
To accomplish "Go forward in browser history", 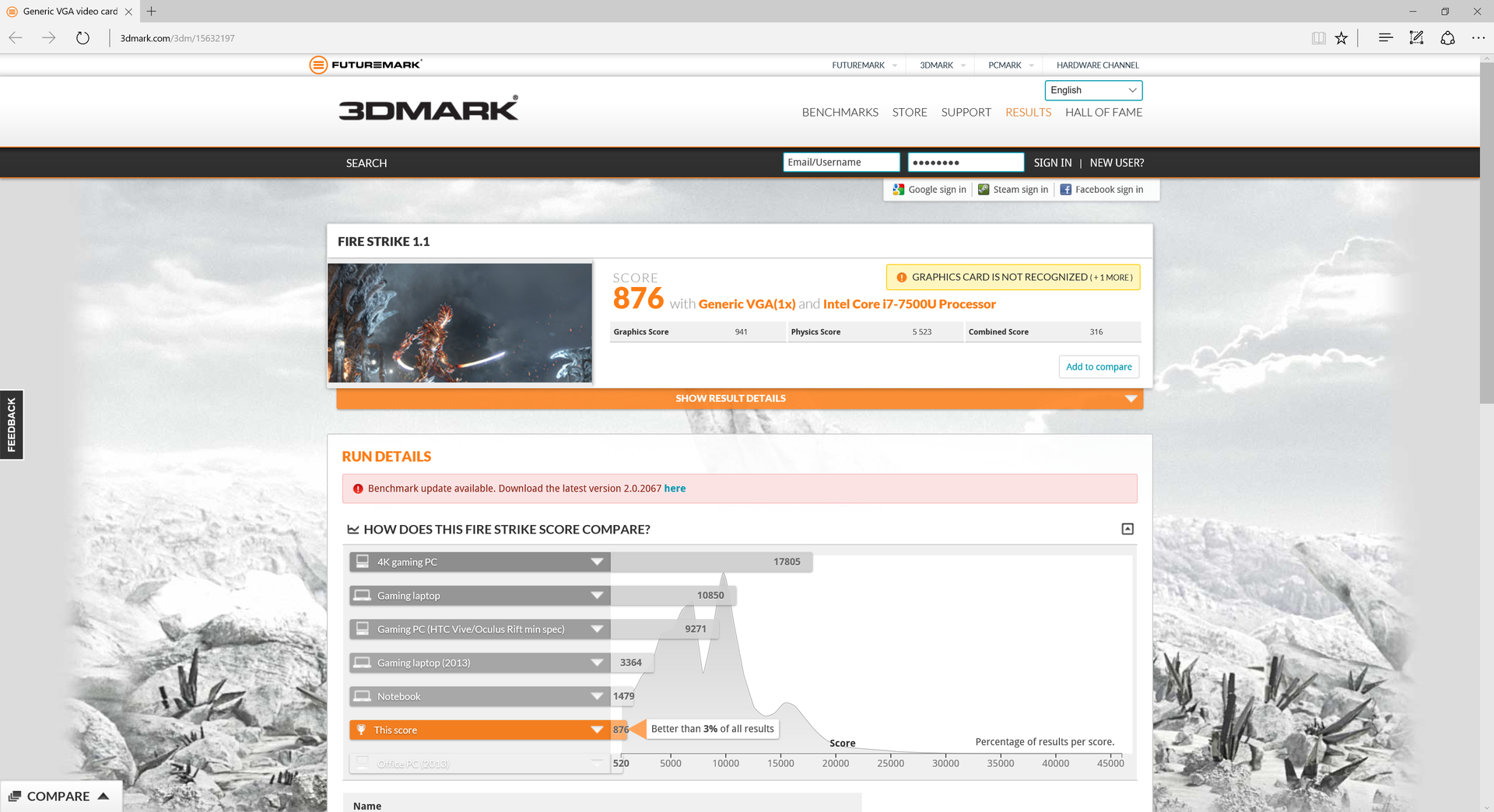I will (x=49, y=37).
